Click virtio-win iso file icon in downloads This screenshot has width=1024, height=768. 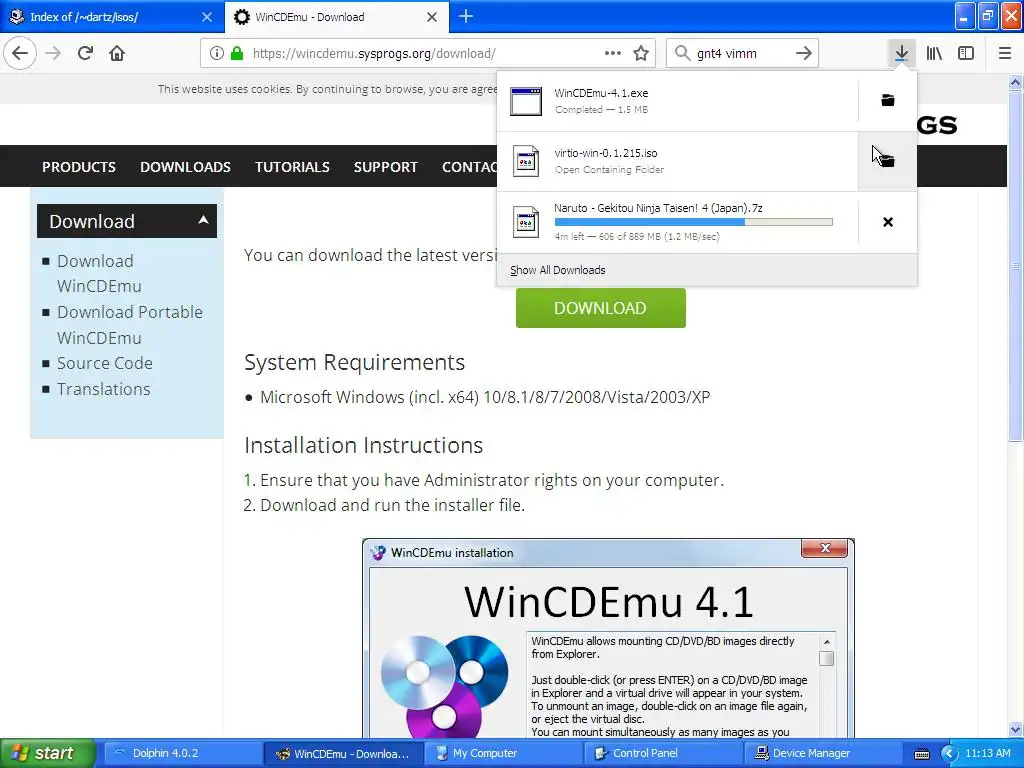tap(526, 161)
